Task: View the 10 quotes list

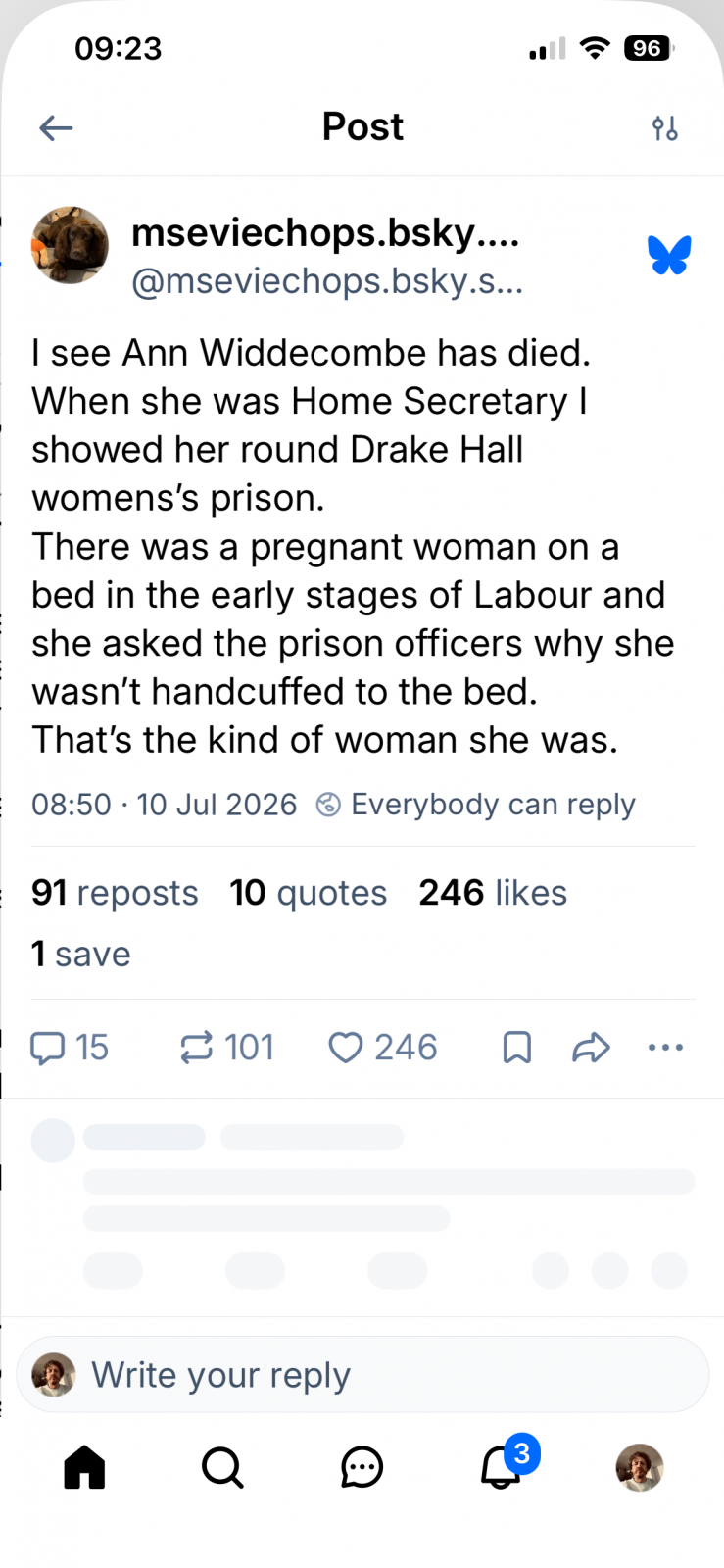Action: tap(309, 893)
